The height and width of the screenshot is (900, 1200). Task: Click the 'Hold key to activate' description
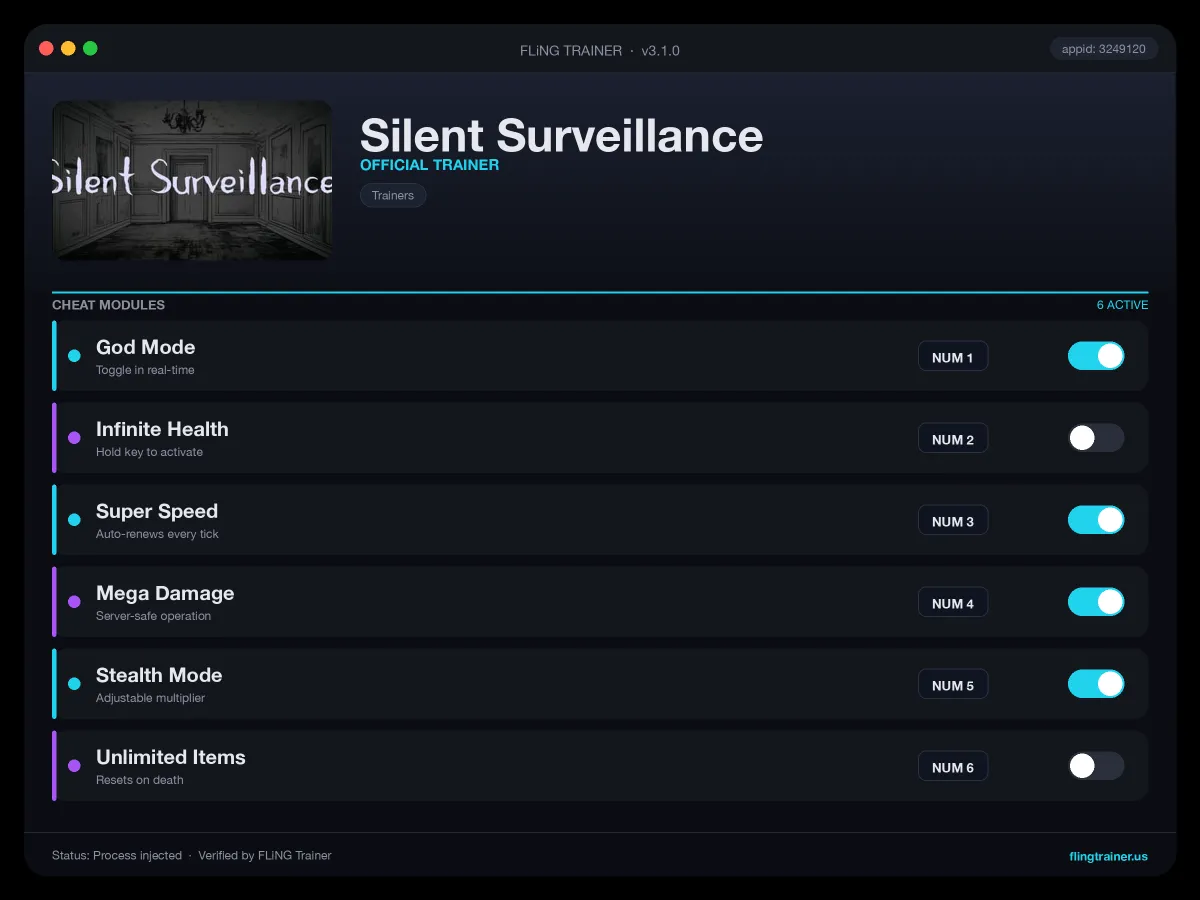coord(149,452)
